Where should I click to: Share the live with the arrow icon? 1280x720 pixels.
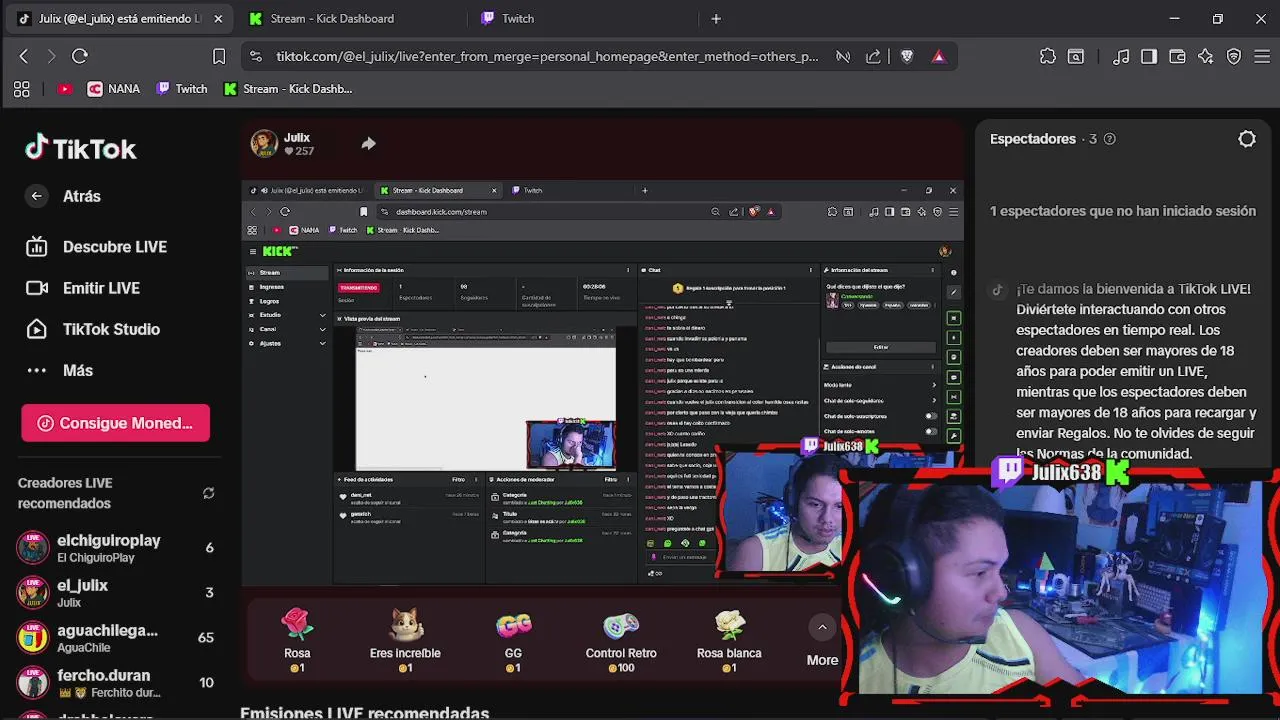coord(368,144)
